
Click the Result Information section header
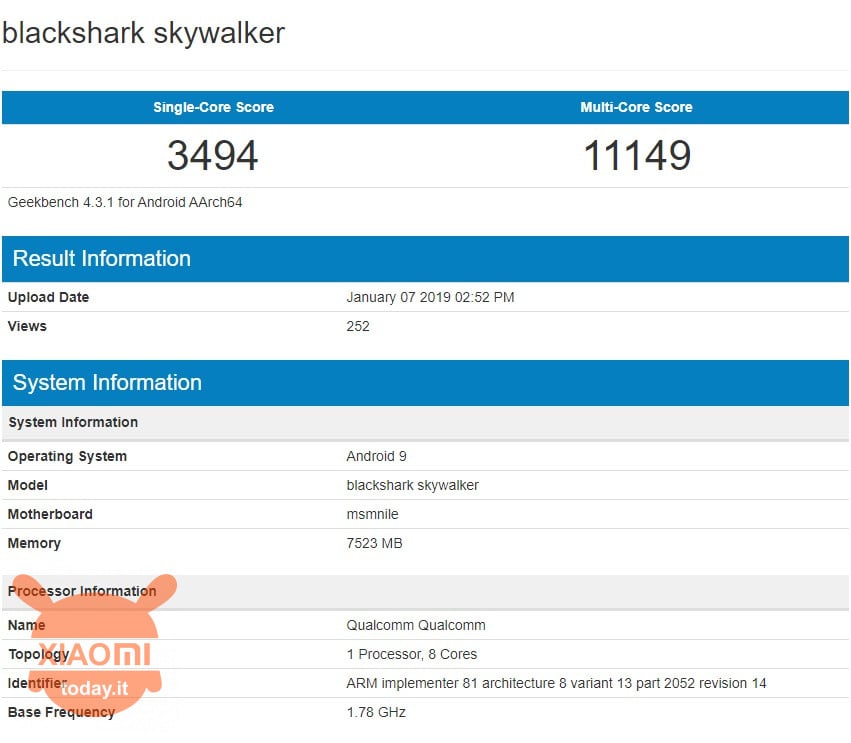(426, 259)
